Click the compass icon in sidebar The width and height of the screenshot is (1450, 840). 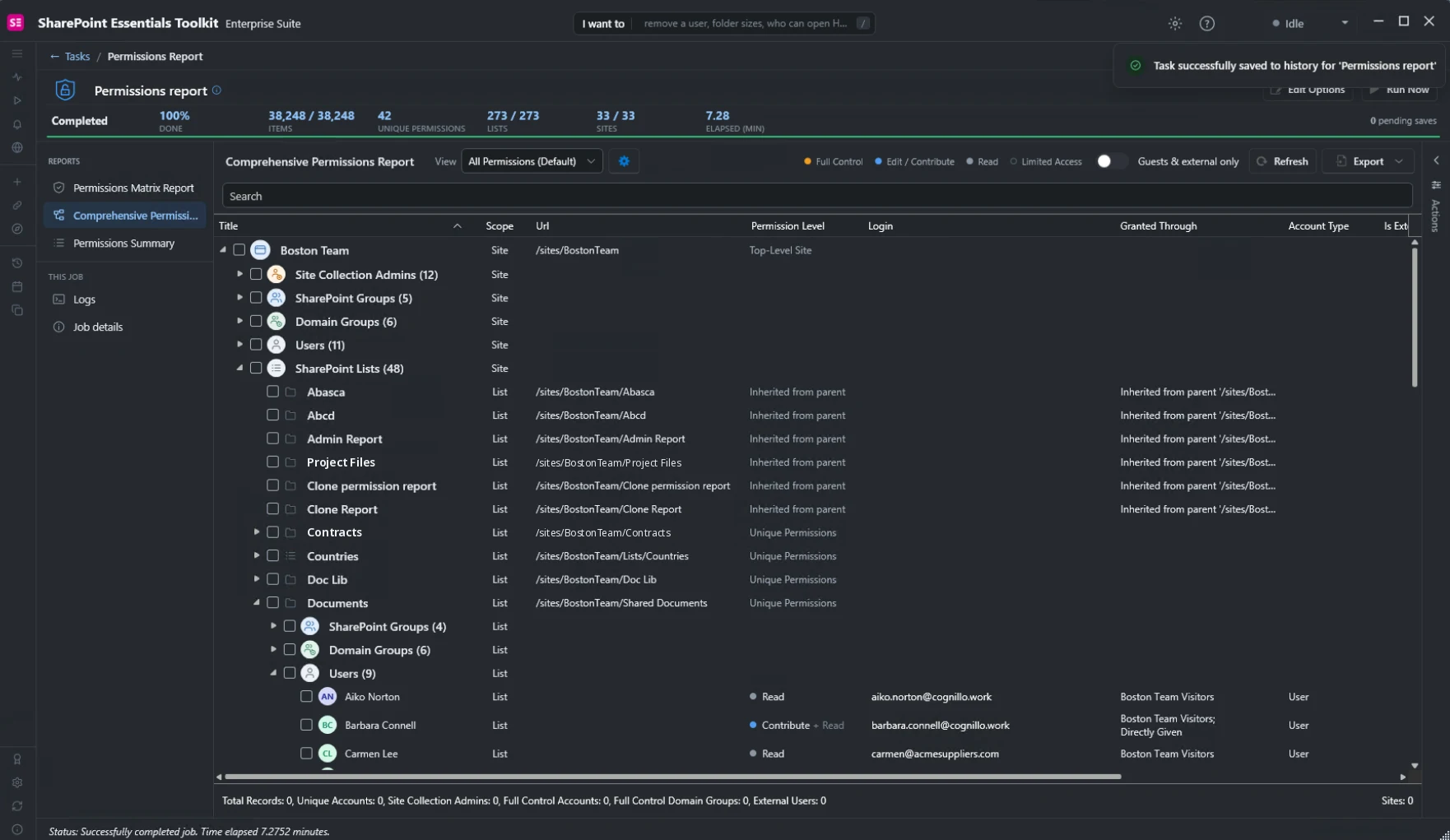(17, 229)
